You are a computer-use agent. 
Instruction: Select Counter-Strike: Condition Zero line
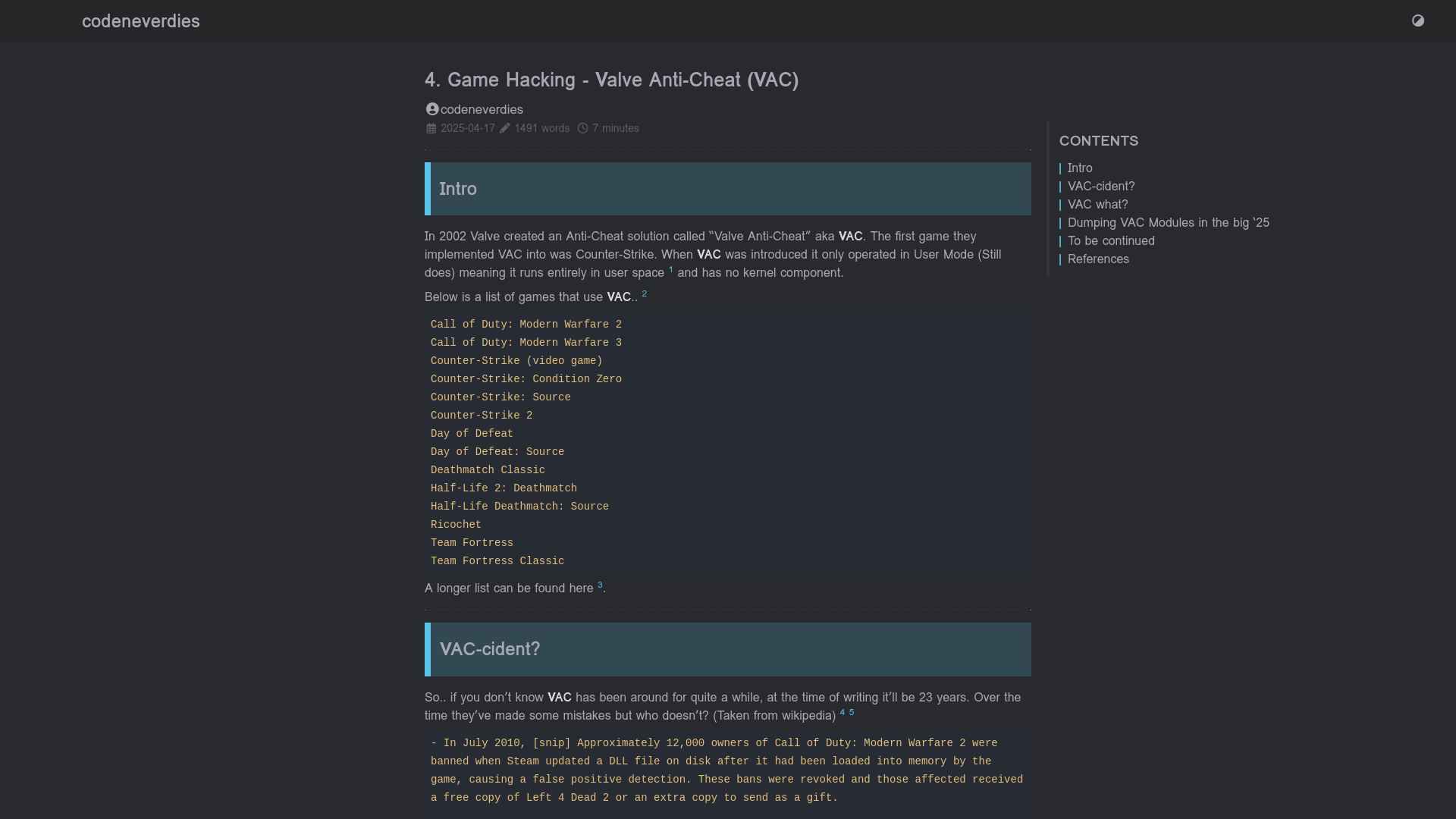tap(526, 379)
